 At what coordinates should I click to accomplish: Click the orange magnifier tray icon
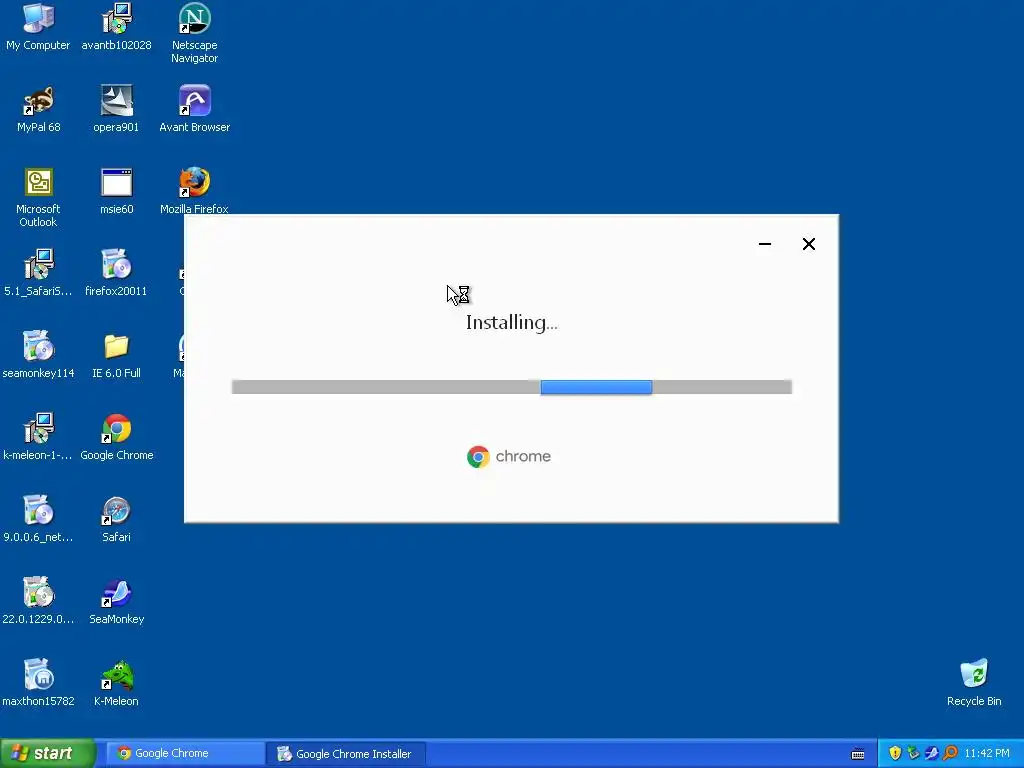click(x=950, y=753)
